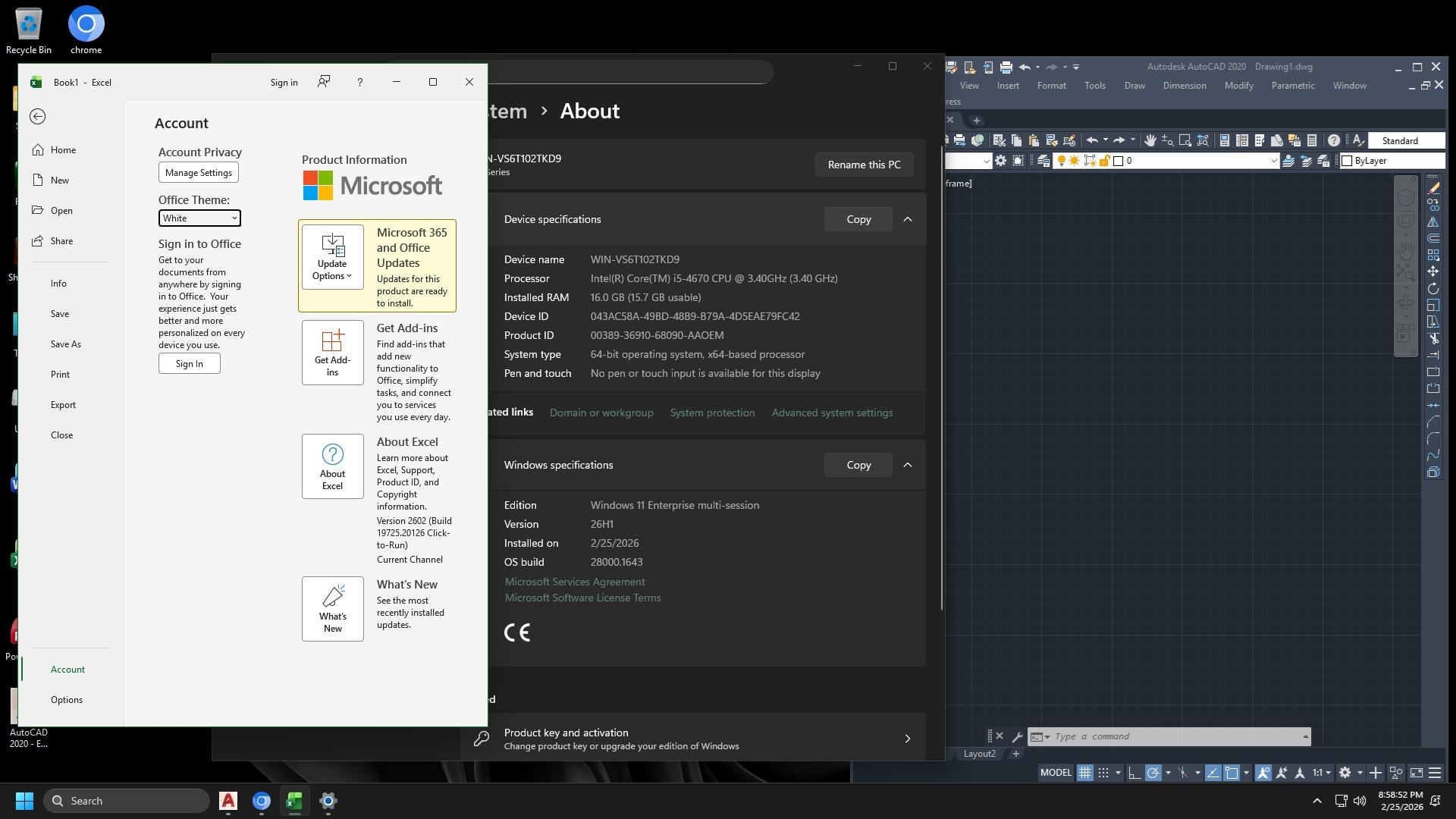Open the QuickCalc calculator in AutoCAD
1456x819 pixels.
click(1311, 140)
